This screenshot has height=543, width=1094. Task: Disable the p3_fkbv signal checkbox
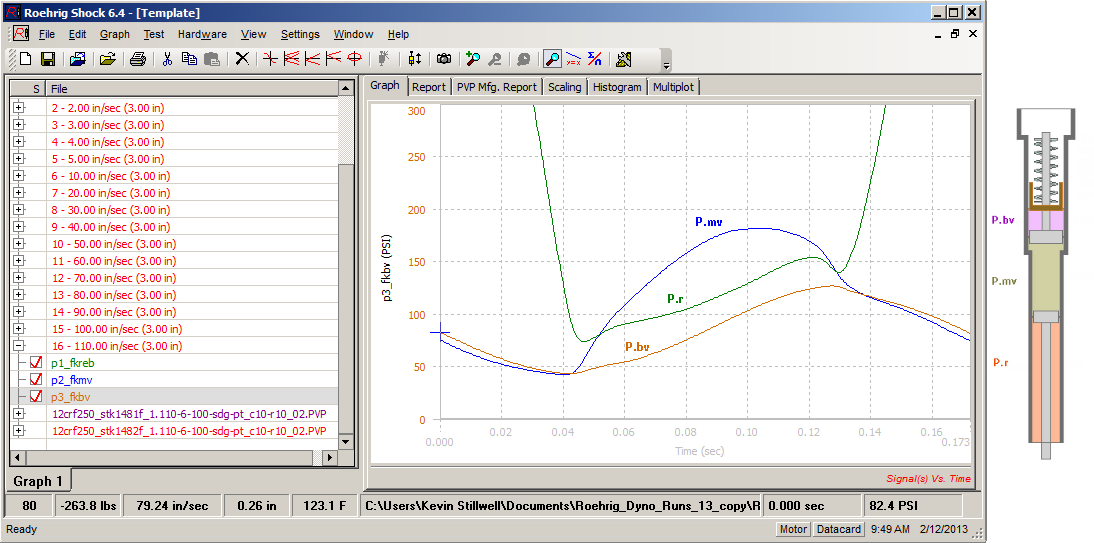pyautogui.click(x=37, y=397)
